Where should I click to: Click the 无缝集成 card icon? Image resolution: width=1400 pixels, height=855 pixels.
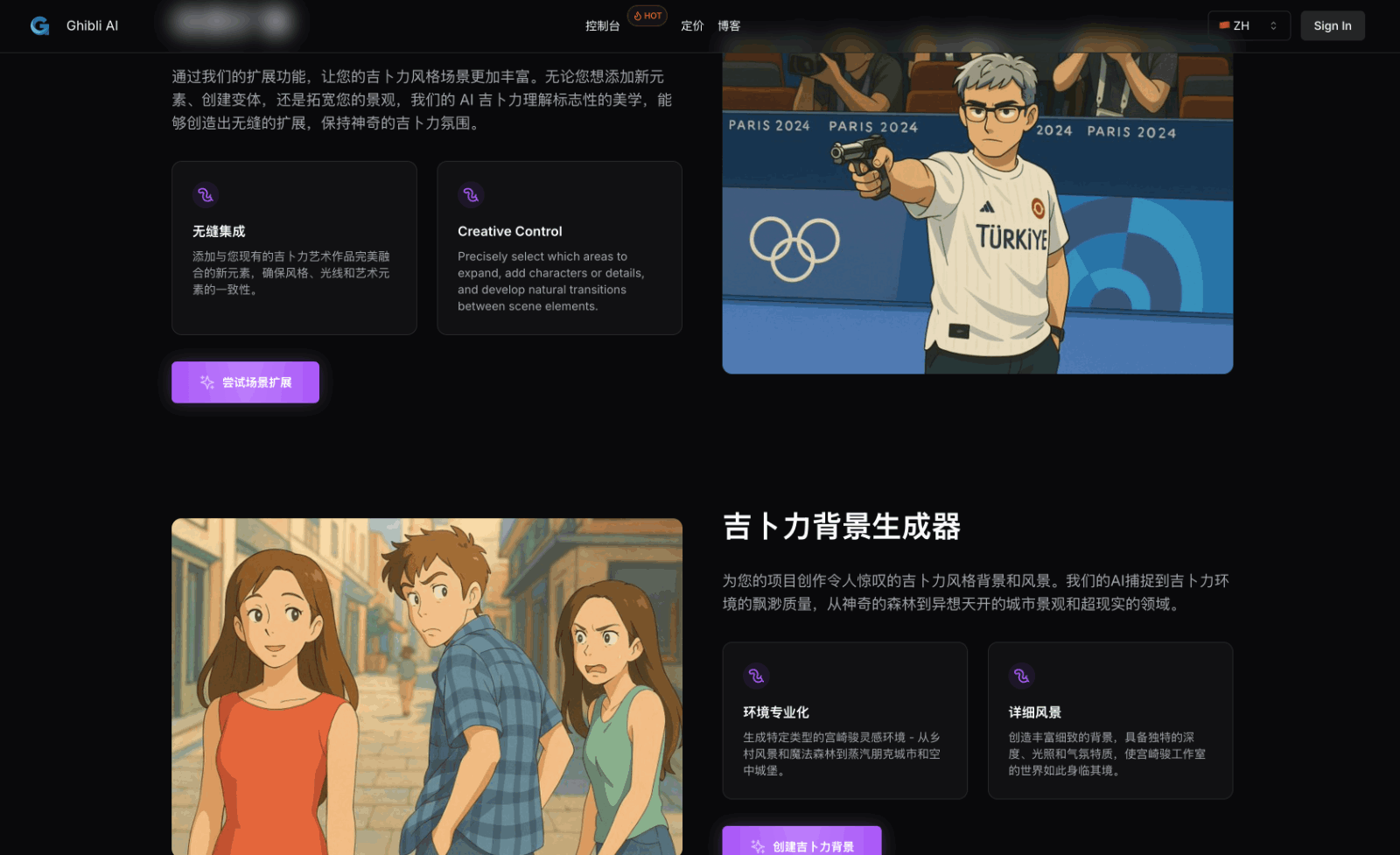[x=206, y=195]
